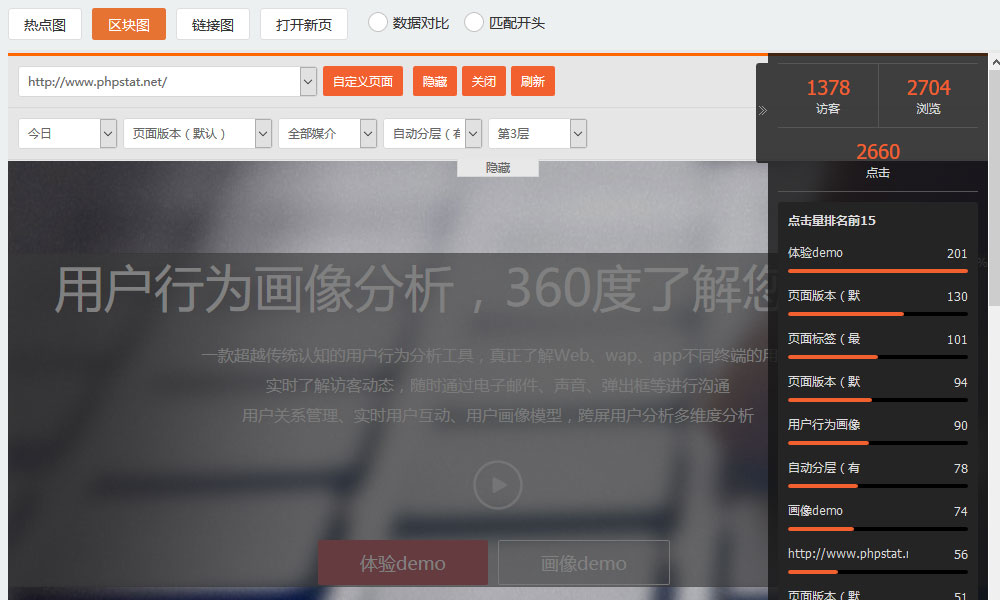The width and height of the screenshot is (1000, 600).
Task: Enable the 匹配开头 radio option
Action: [x=474, y=22]
